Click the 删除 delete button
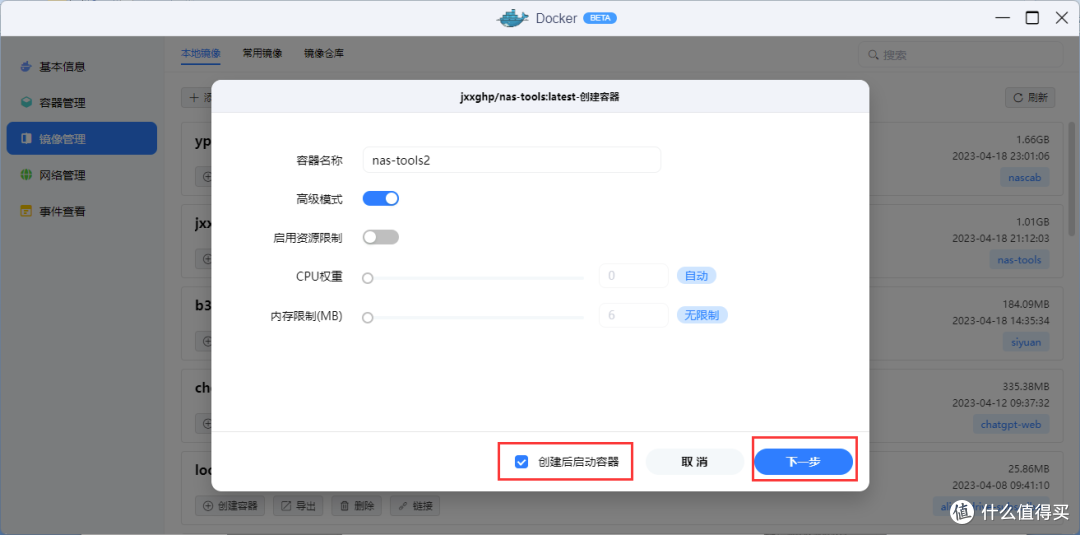 [357, 506]
